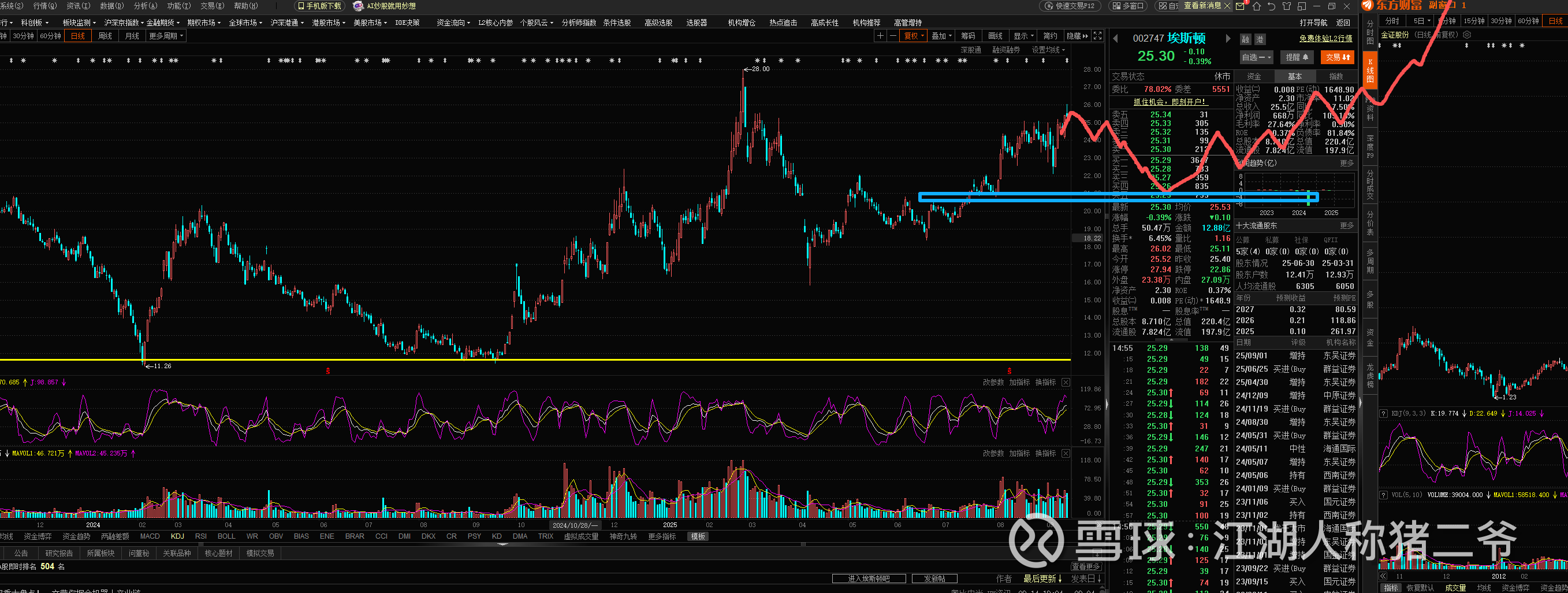Open the skin shirt icon
The height and width of the screenshot is (593, 1568).
pyautogui.click(x=1287, y=6)
